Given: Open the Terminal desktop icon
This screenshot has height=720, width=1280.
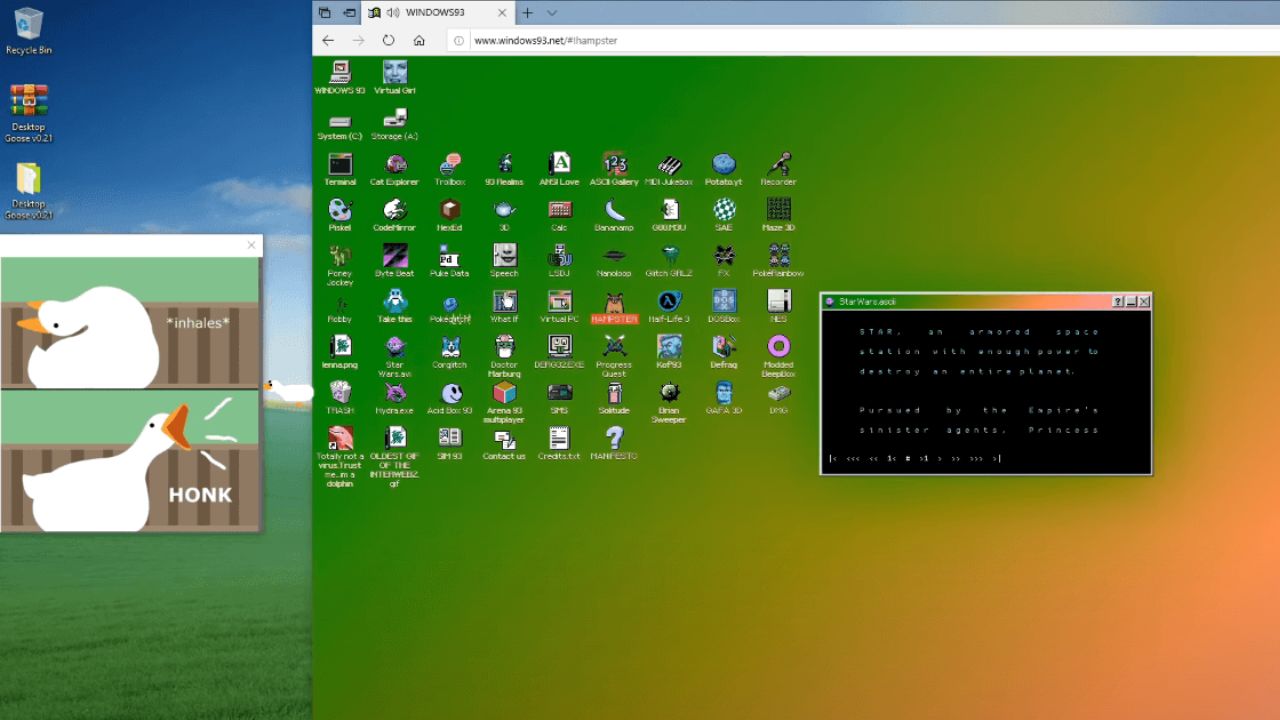Looking at the screenshot, I should [x=340, y=168].
